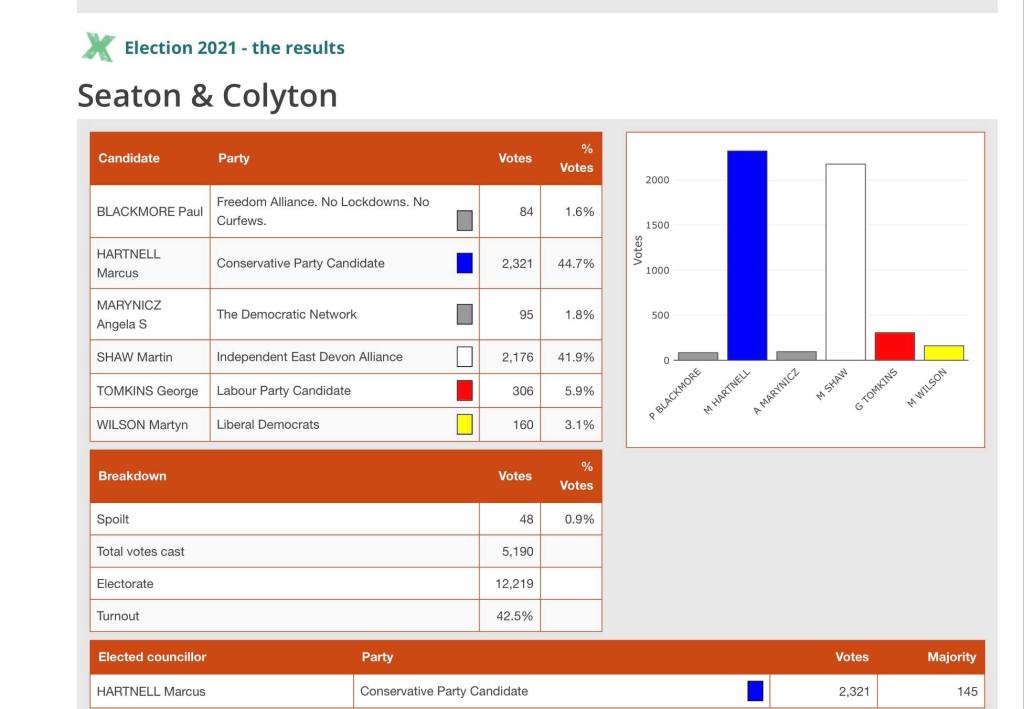Click the yellow Liberal Democrats color square

464,424
